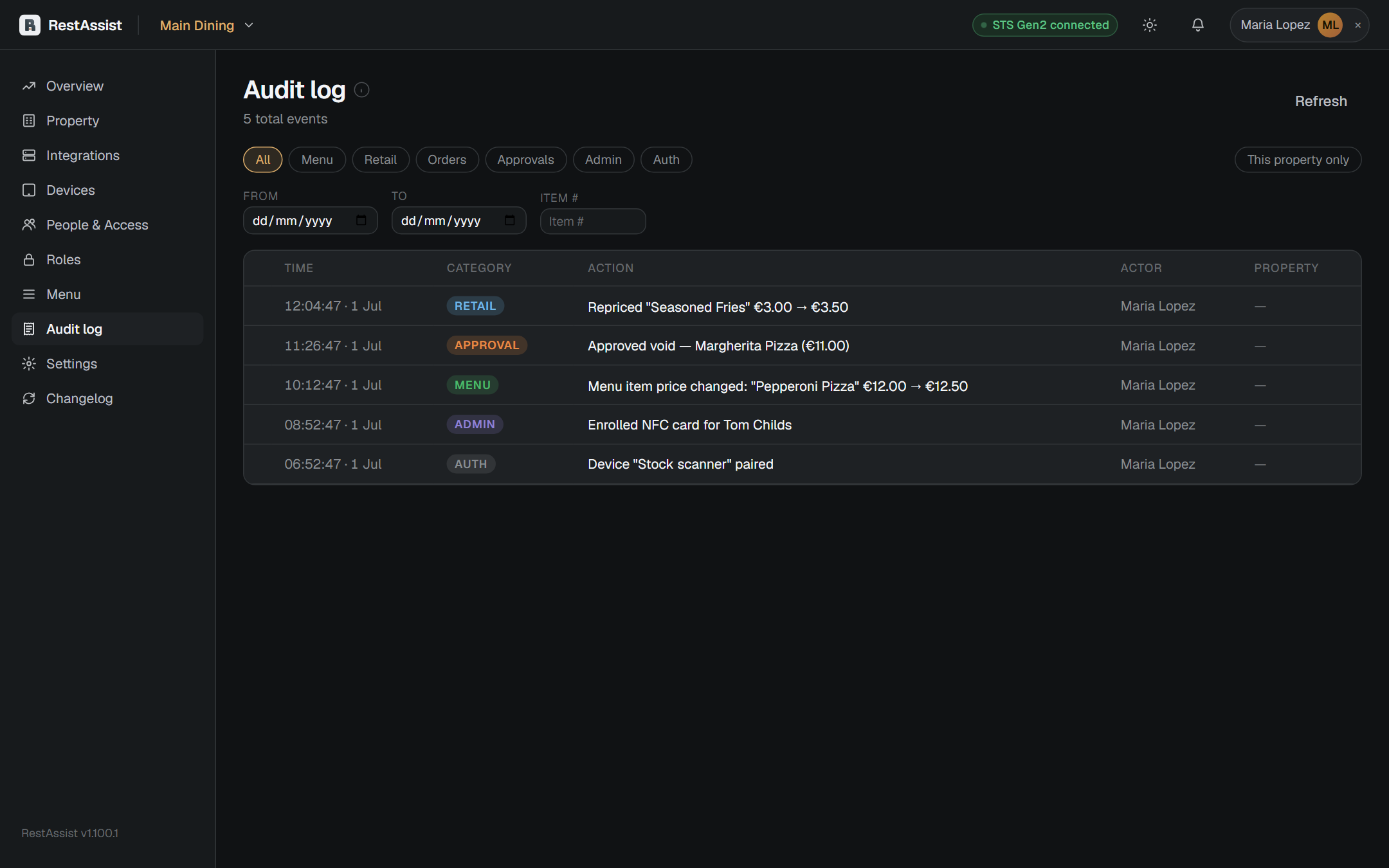Click Maria Lopez actor in ADMIN row
1389x868 pixels.
[1157, 425]
